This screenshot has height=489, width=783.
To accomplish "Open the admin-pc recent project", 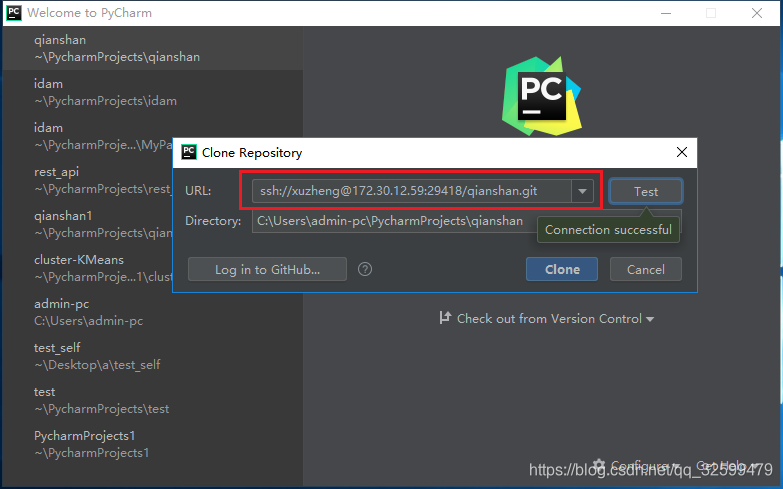I will [152, 312].
